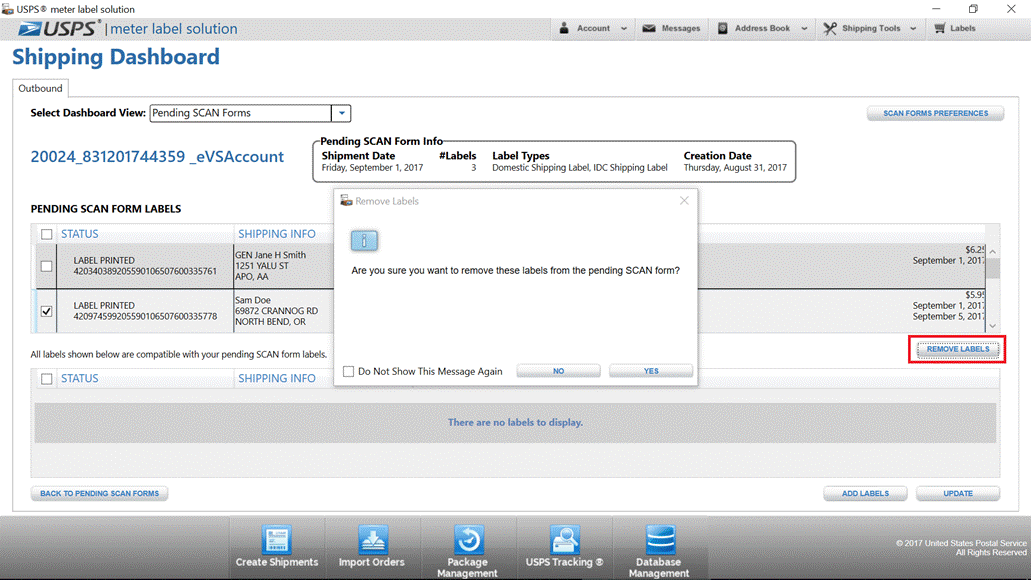Click STATUS header in compatible labels table
1031x580 pixels.
tap(80, 379)
